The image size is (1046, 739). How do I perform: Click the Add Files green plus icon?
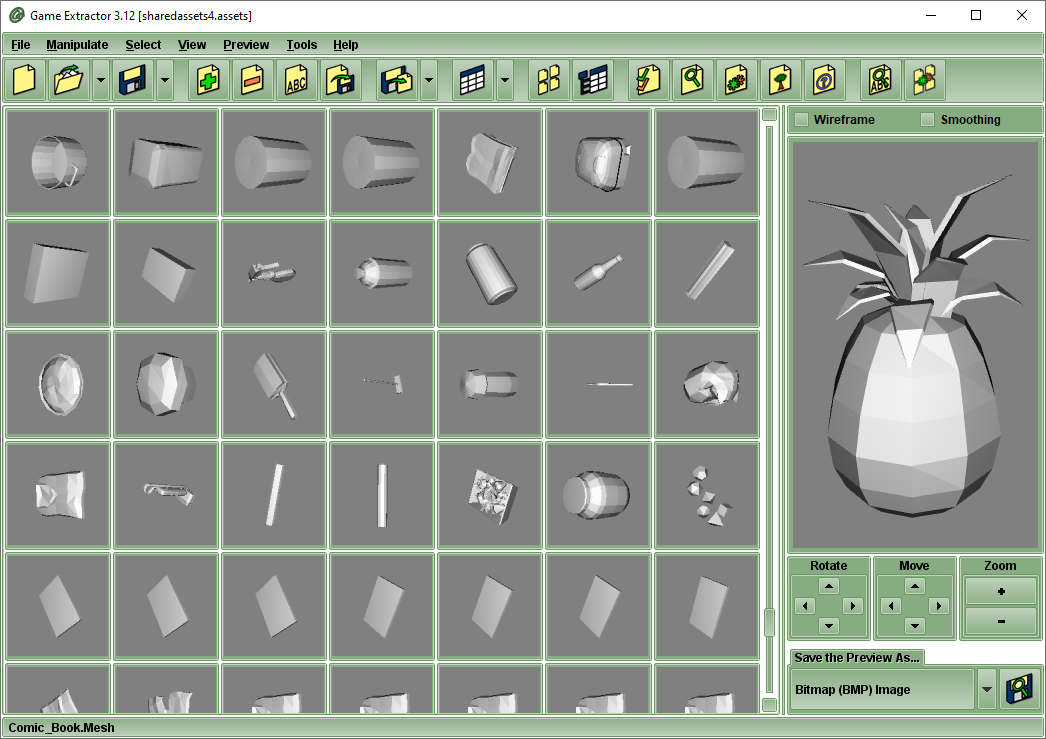[208, 80]
